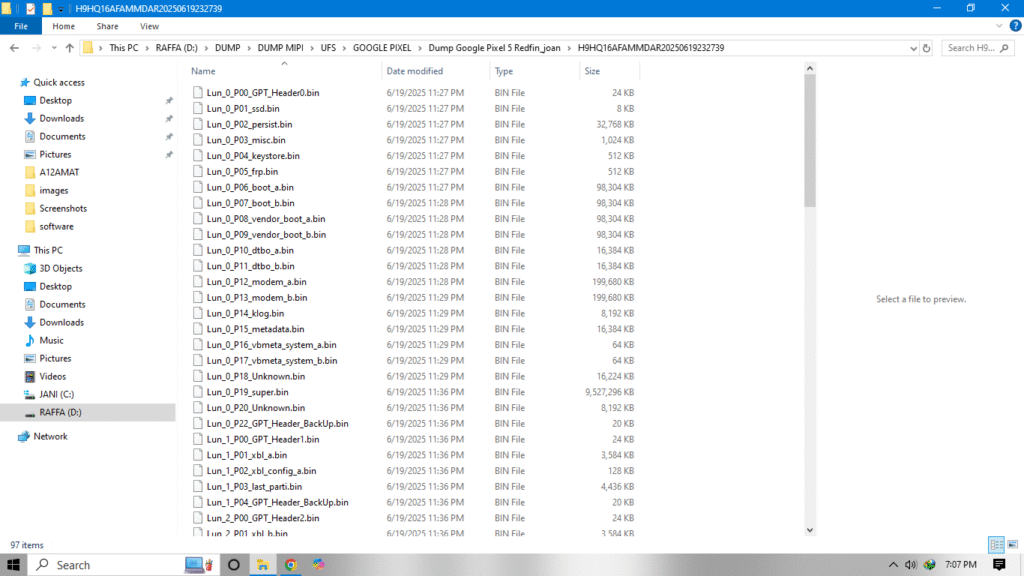Click the Windows Start button
The image size is (1024, 576).
(x=15, y=565)
